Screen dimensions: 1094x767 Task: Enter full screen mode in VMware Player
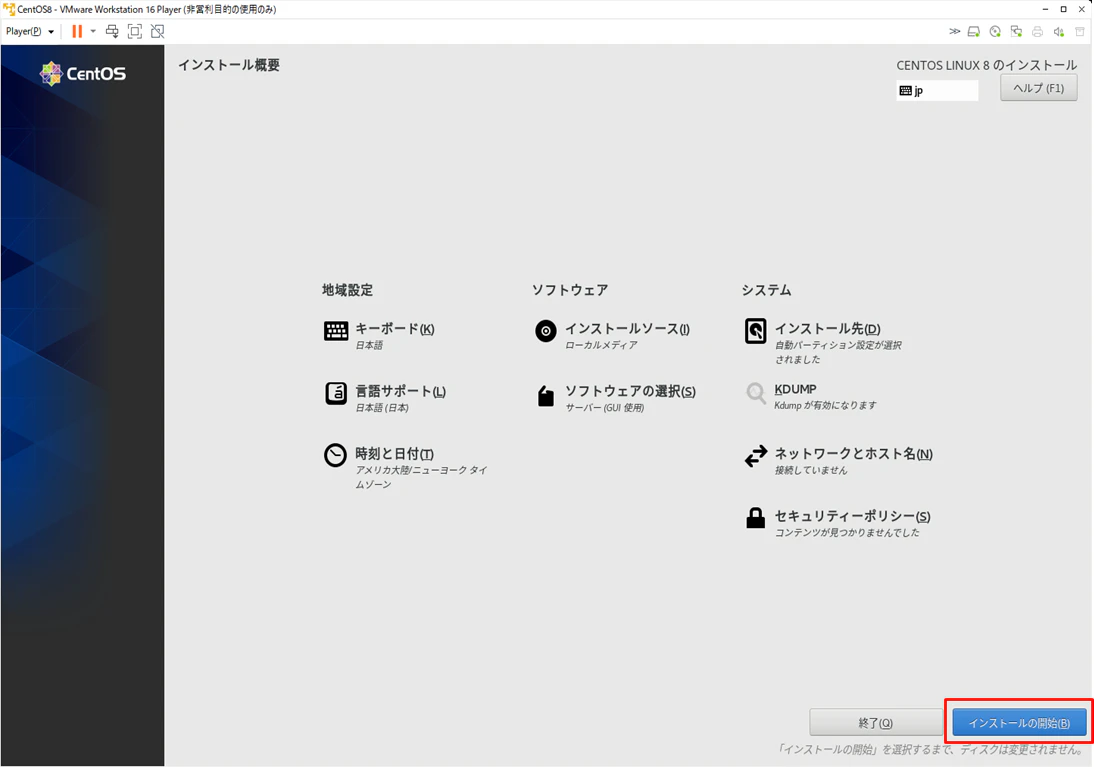click(135, 31)
